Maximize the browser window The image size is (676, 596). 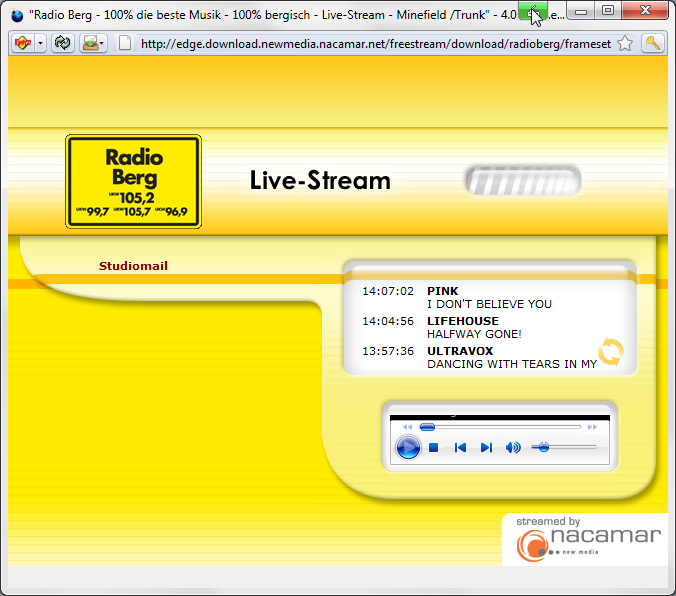608,10
